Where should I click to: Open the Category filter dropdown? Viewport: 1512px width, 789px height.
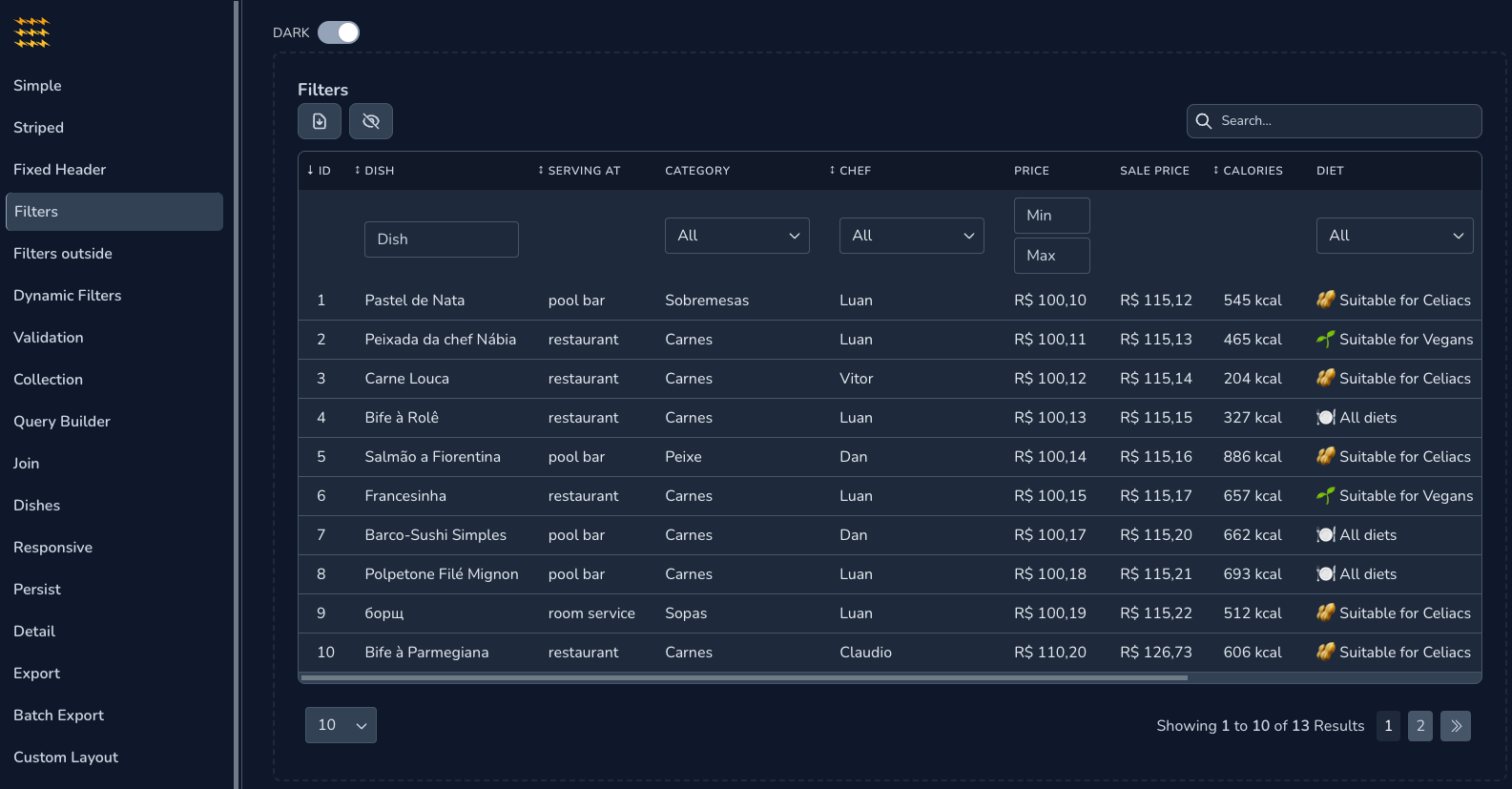tap(736, 236)
